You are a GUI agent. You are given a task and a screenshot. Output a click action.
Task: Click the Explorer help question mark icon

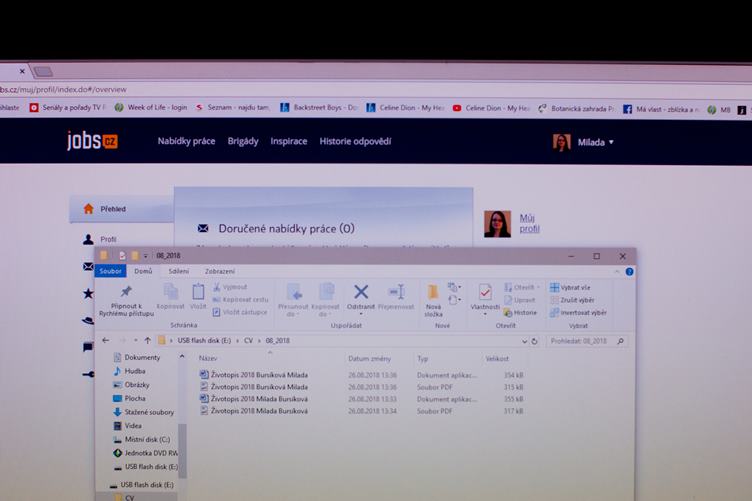coord(629,272)
